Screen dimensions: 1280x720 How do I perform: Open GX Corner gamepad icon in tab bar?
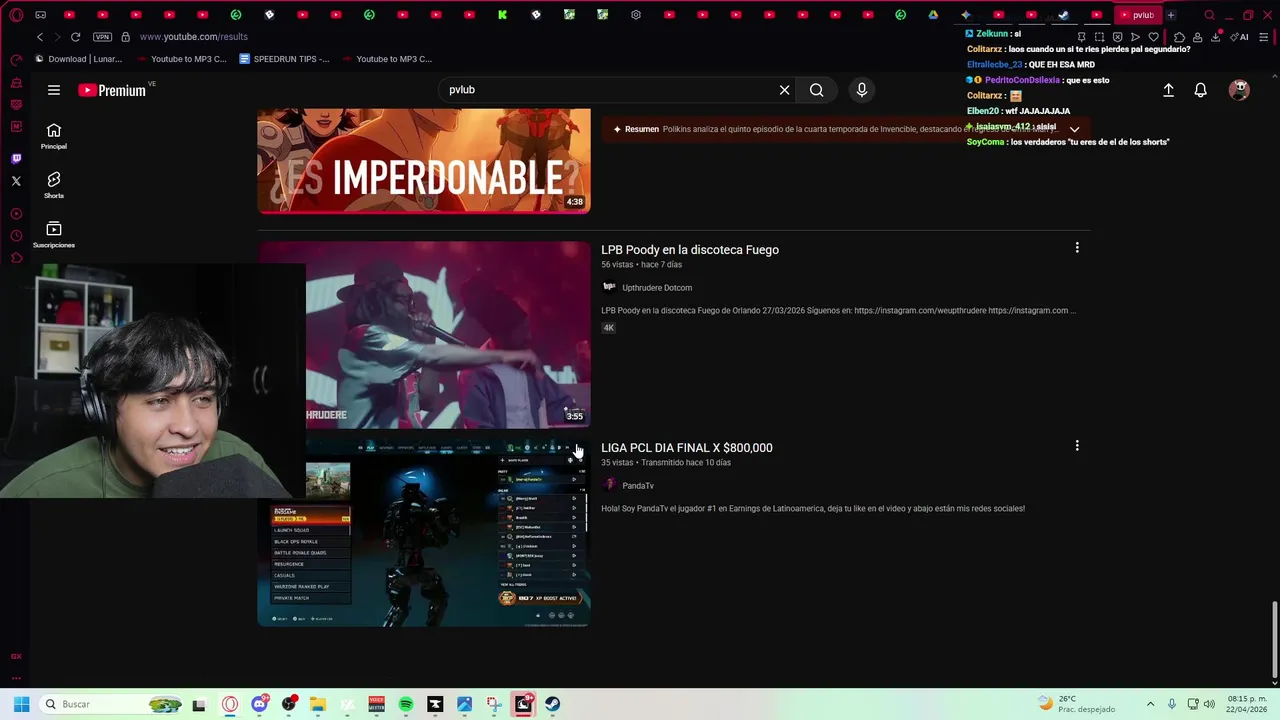[40, 15]
